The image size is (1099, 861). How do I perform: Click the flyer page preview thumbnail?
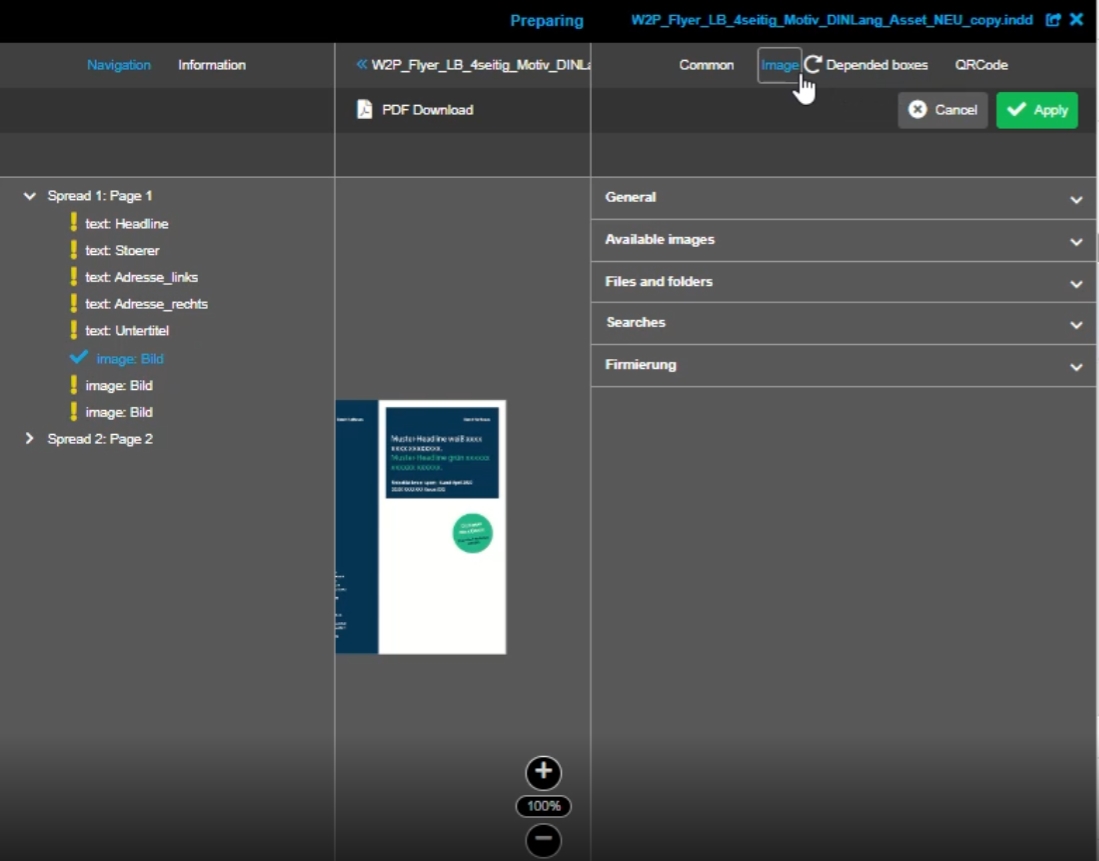[x=441, y=527]
